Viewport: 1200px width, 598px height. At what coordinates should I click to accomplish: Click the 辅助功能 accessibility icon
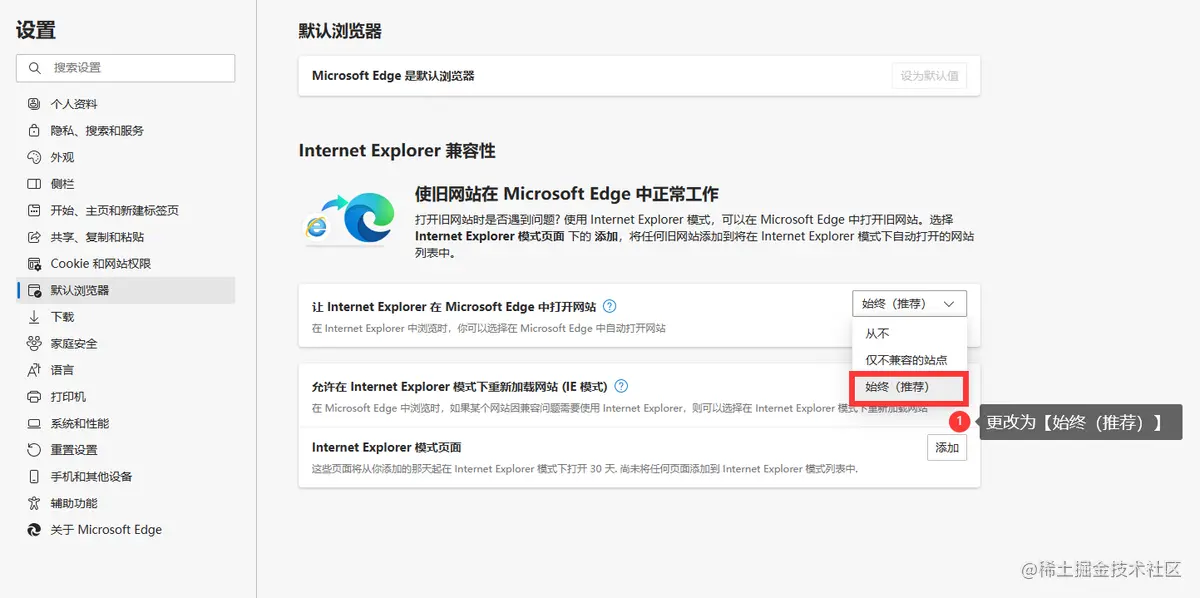point(34,503)
